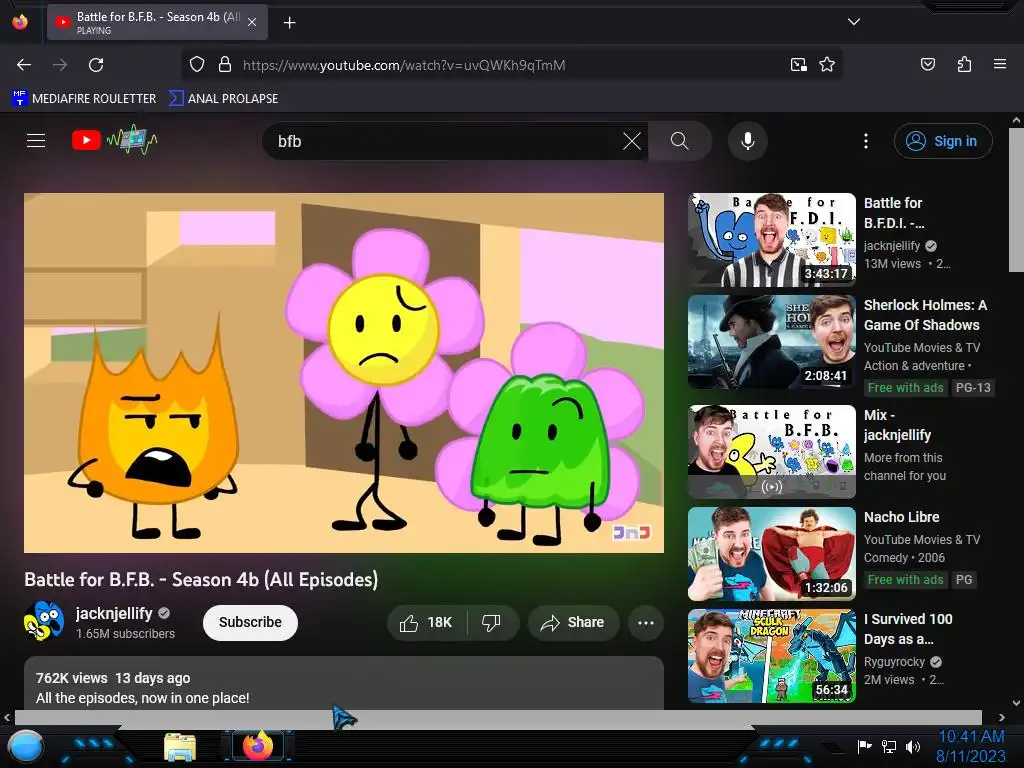
Task: Open Sherlock Holmes: A Game Of Shadows title
Action: 925,315
